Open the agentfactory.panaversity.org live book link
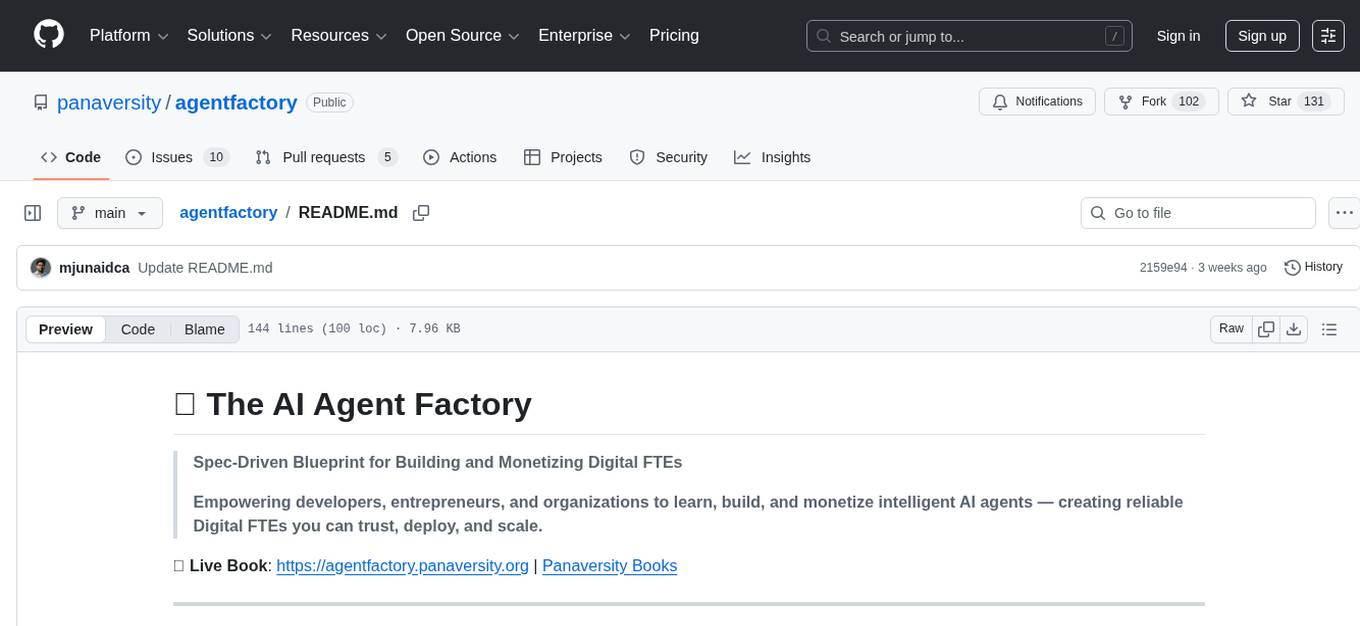The height and width of the screenshot is (626, 1360). pyautogui.click(x=402, y=565)
